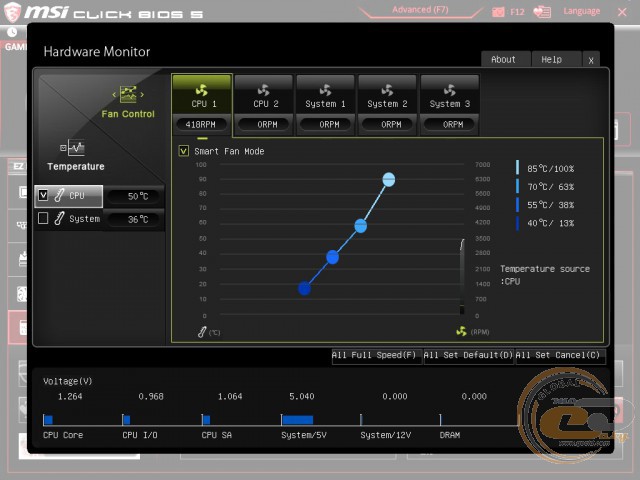The height and width of the screenshot is (480, 640).
Task: Click the clock icon in BIOS background
Action: tap(12, 32)
